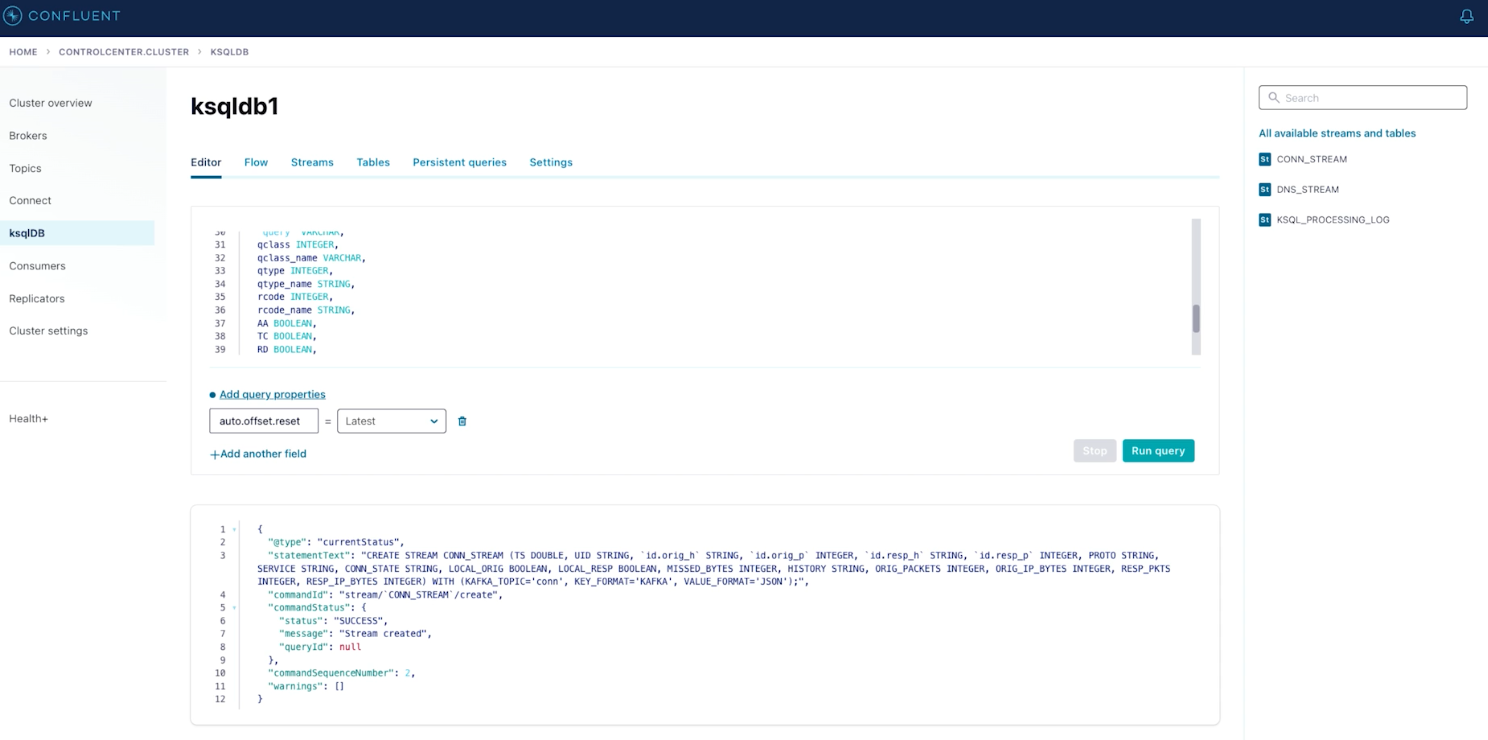Open Brokers in sidebar

(x=28, y=136)
